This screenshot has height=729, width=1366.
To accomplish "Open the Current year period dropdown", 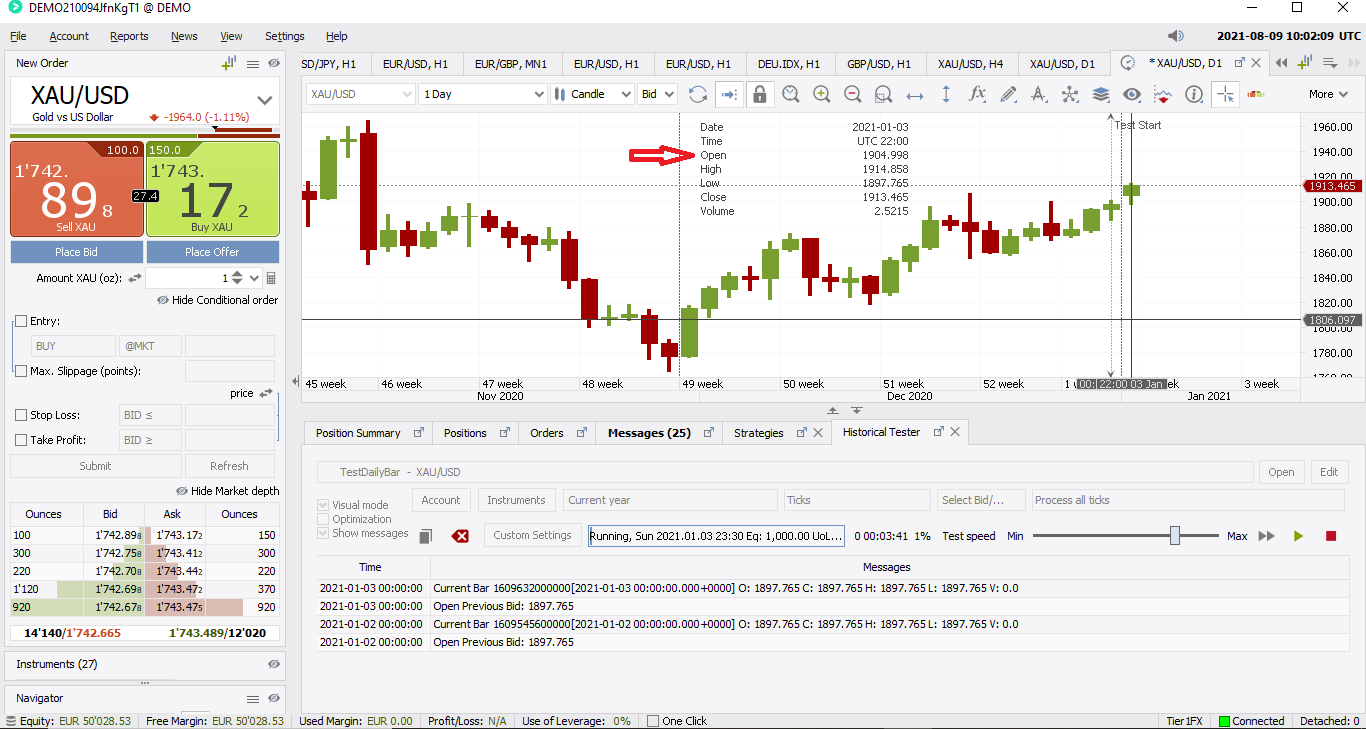I will [x=670, y=500].
